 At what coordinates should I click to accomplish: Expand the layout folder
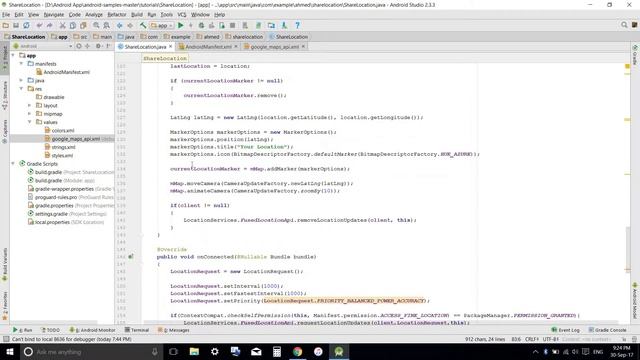(x=29, y=105)
